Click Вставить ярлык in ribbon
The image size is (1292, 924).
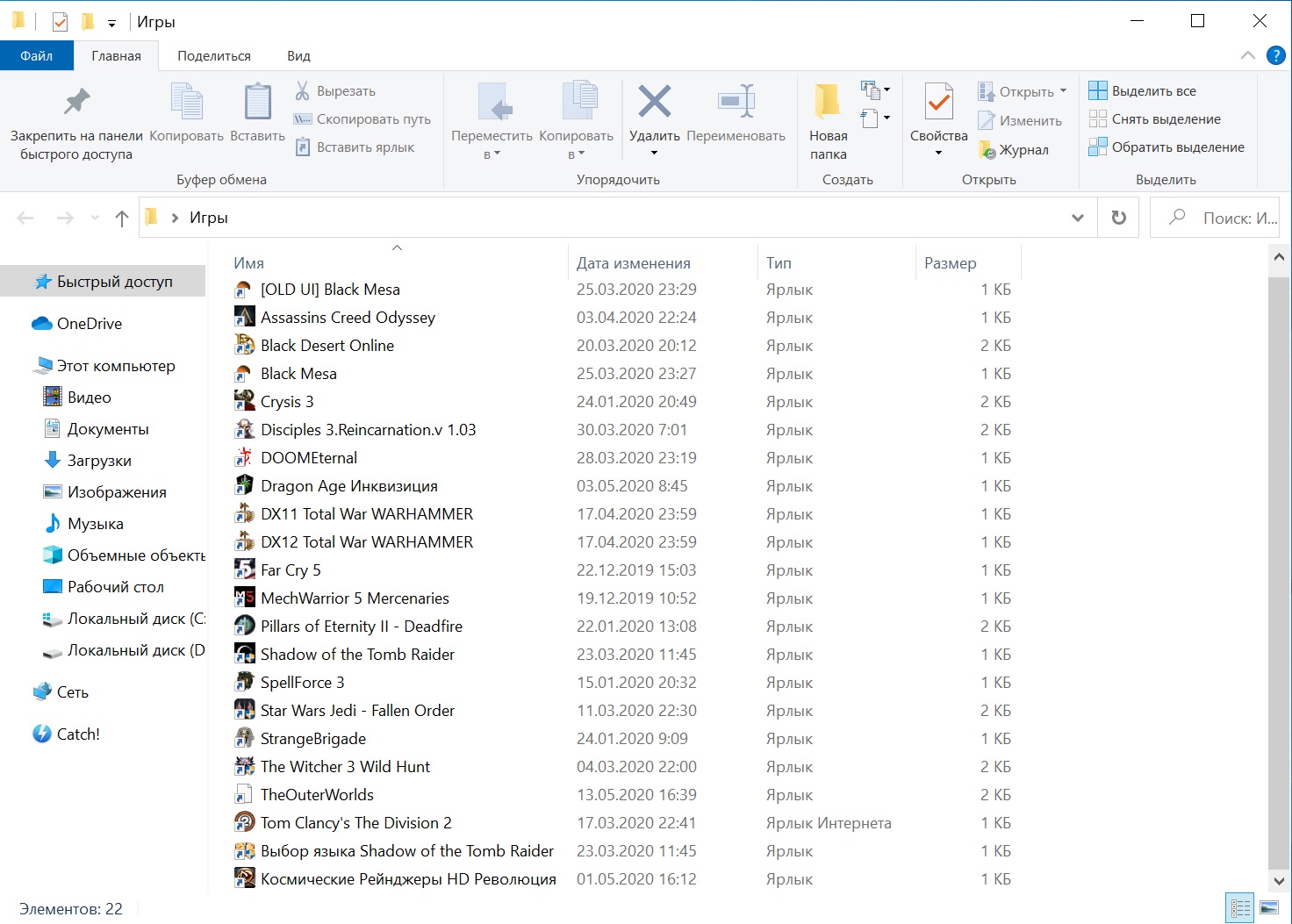[355, 147]
